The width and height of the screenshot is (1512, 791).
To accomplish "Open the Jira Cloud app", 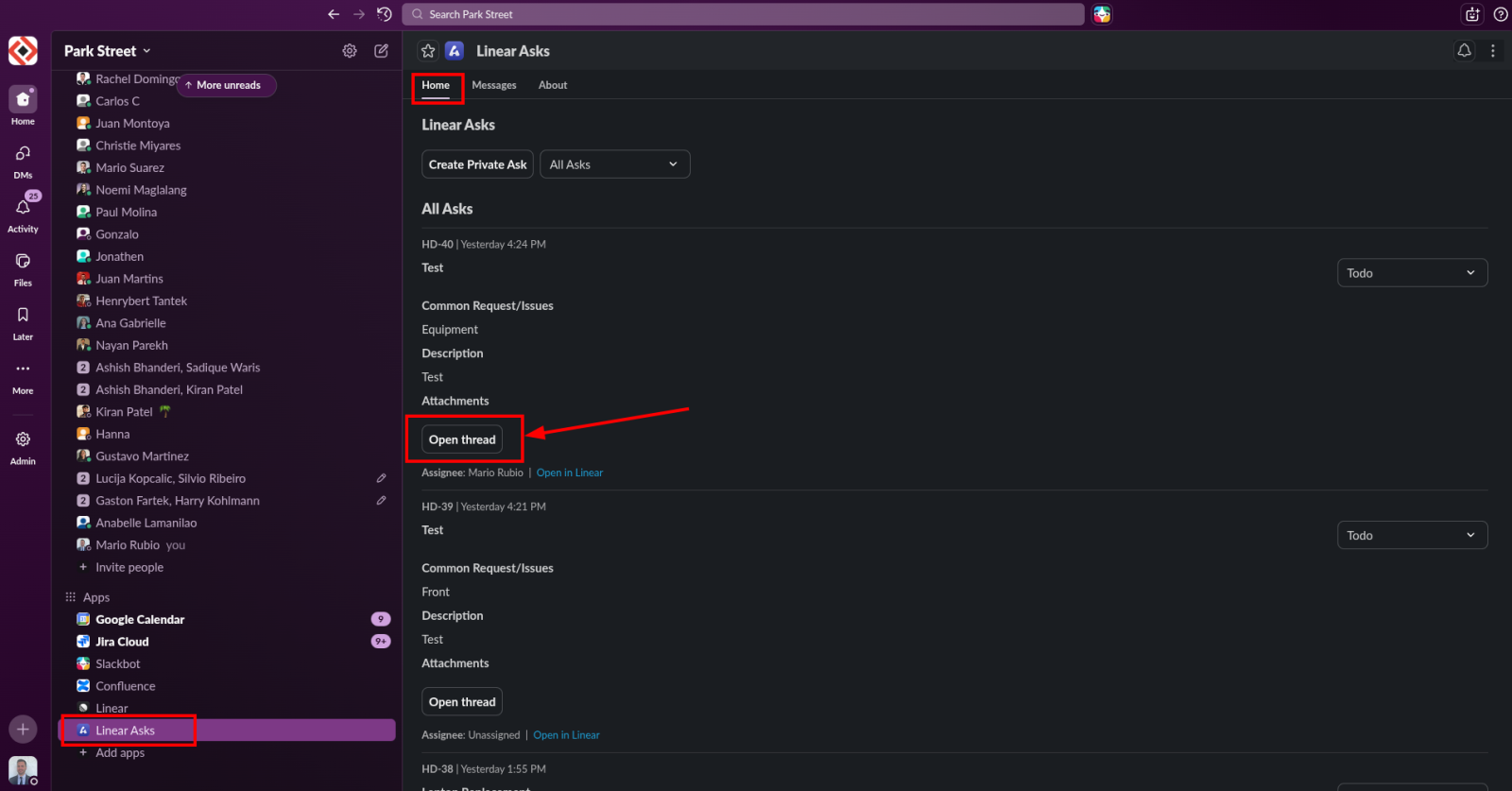I will (x=227, y=642).
